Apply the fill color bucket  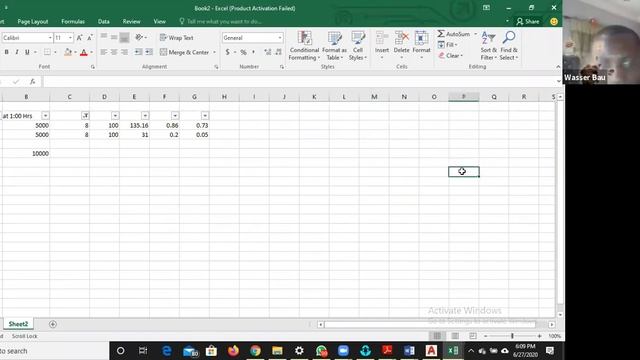click(x=68, y=52)
